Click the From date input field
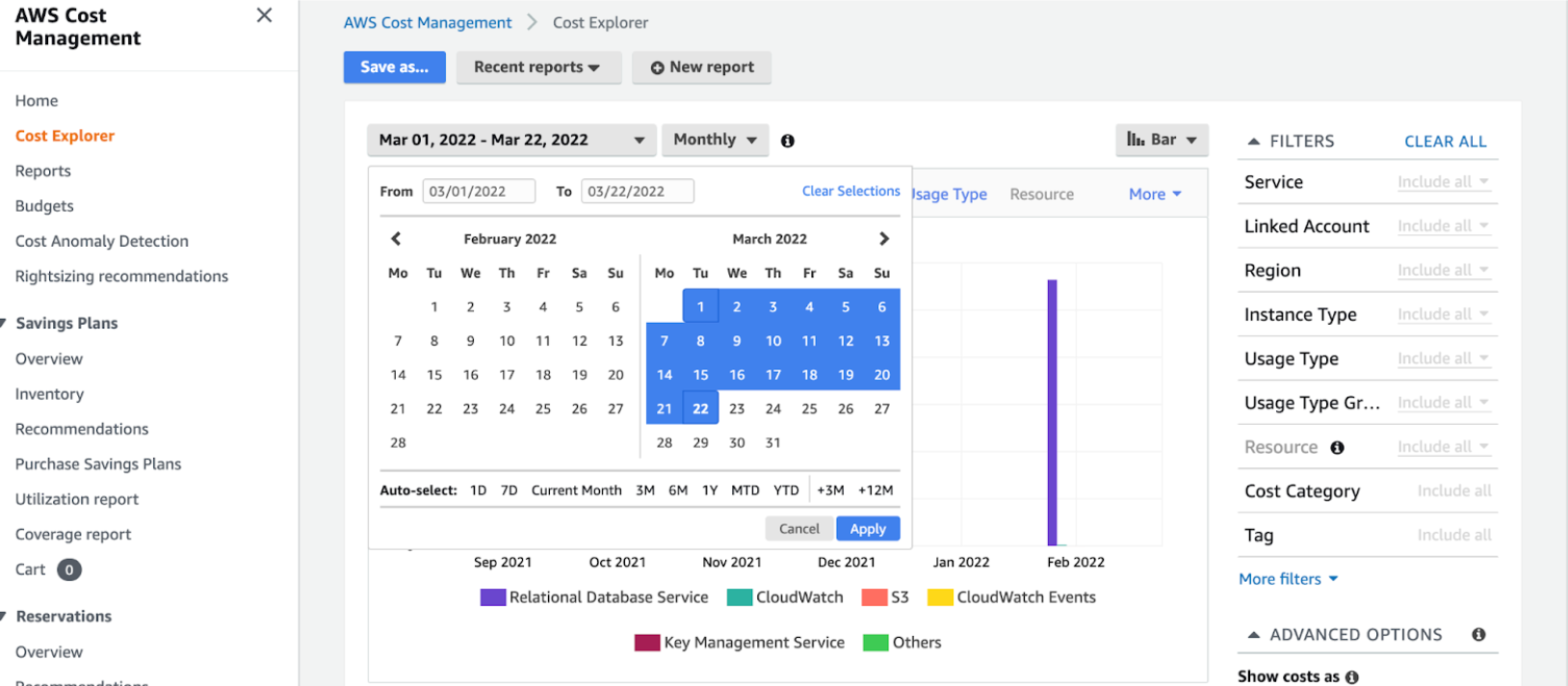 tap(479, 192)
